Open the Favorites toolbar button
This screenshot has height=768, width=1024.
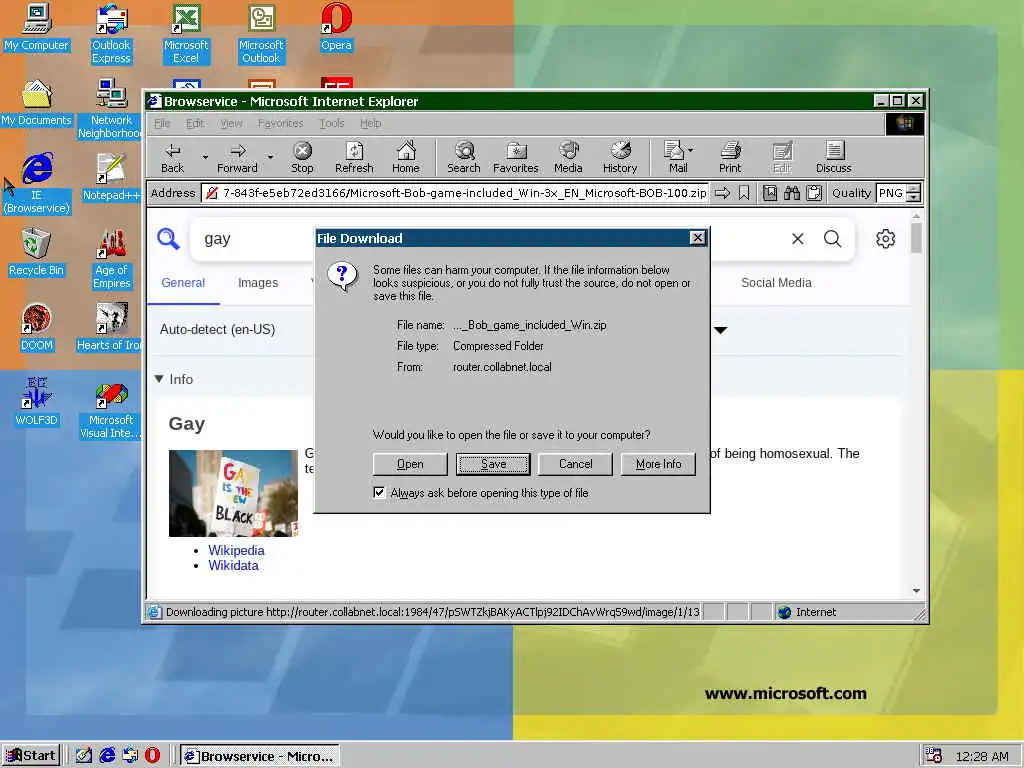(x=515, y=157)
